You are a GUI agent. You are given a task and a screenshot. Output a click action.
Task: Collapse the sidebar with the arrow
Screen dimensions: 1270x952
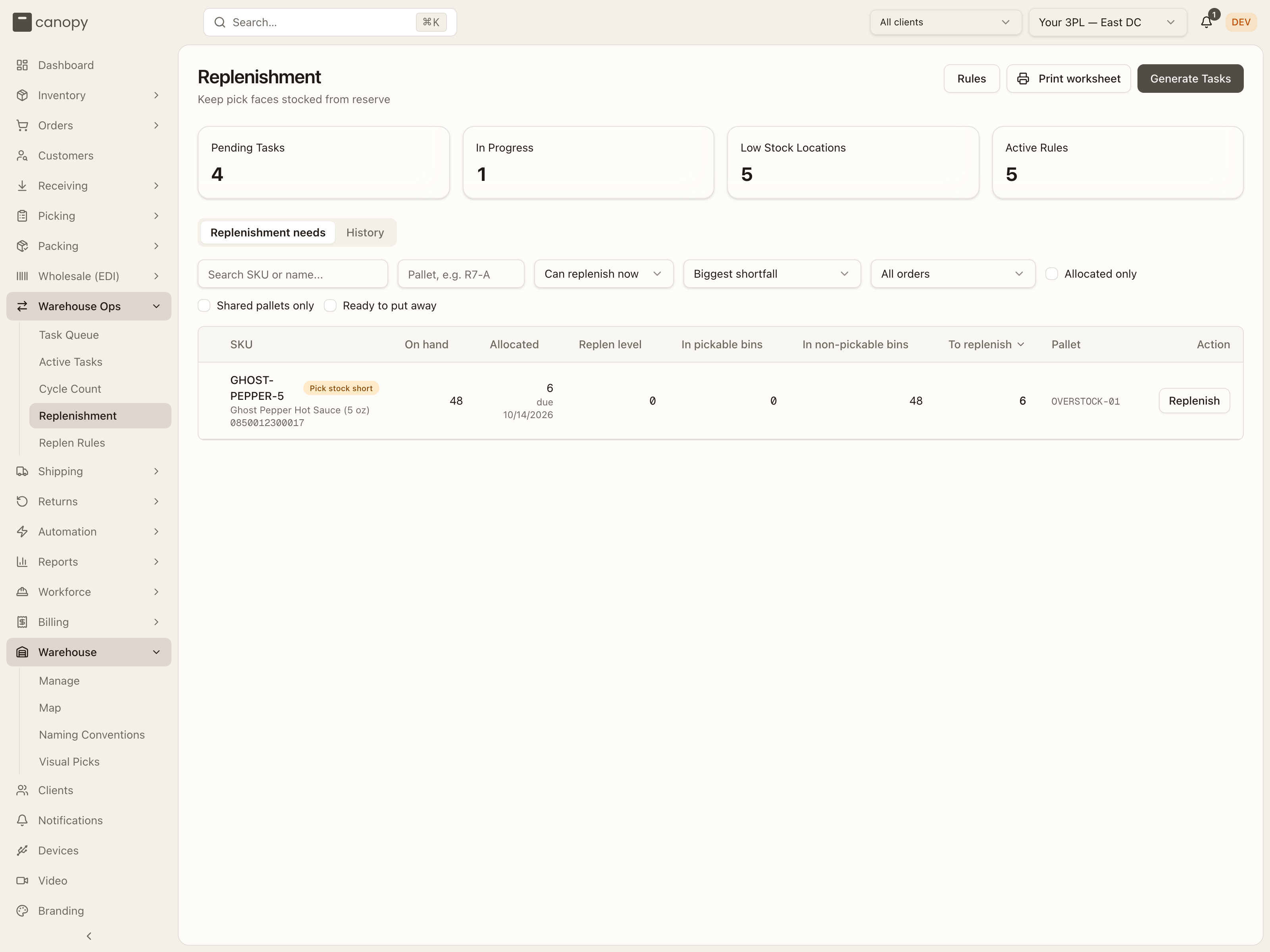[89, 936]
